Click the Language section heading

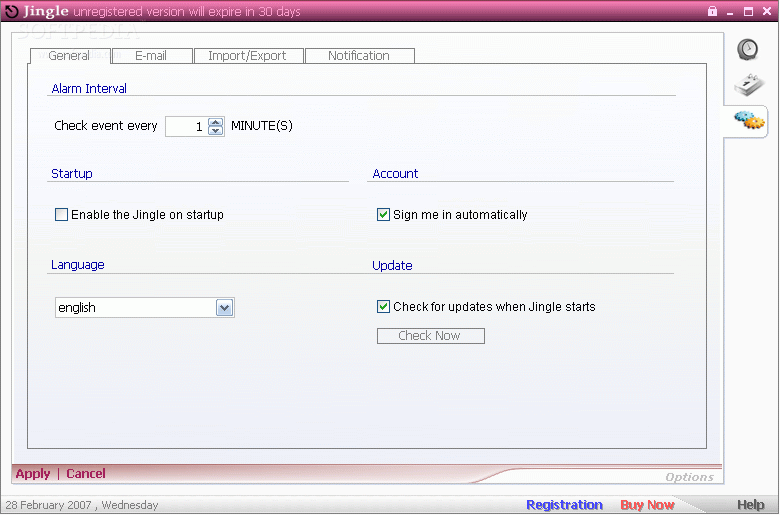pos(78,265)
